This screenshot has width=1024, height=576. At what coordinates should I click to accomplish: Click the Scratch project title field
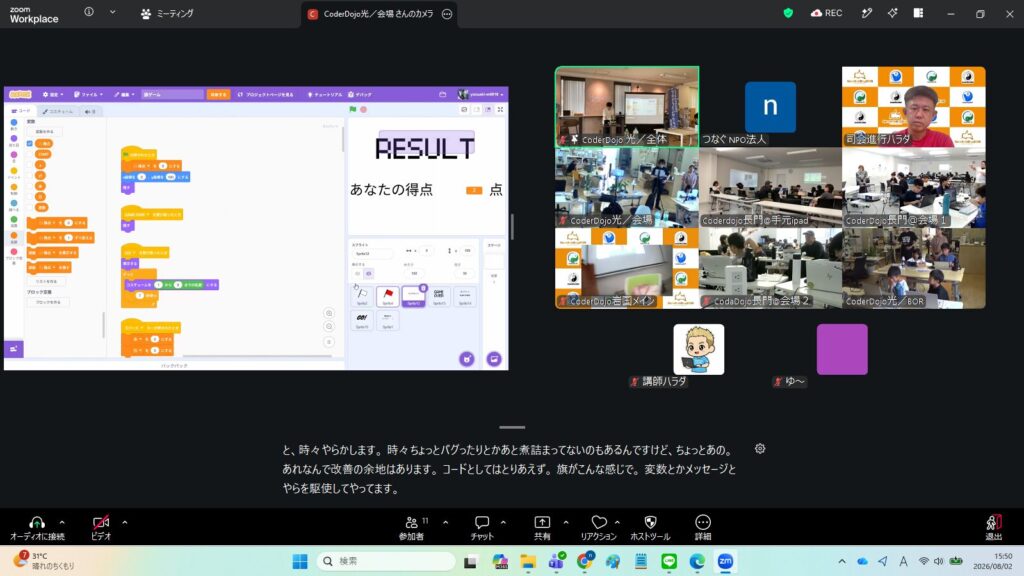[172, 95]
